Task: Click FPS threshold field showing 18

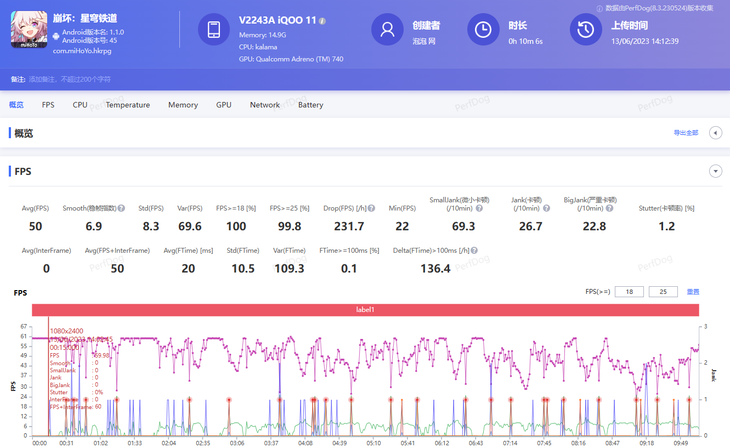Action: (x=629, y=292)
